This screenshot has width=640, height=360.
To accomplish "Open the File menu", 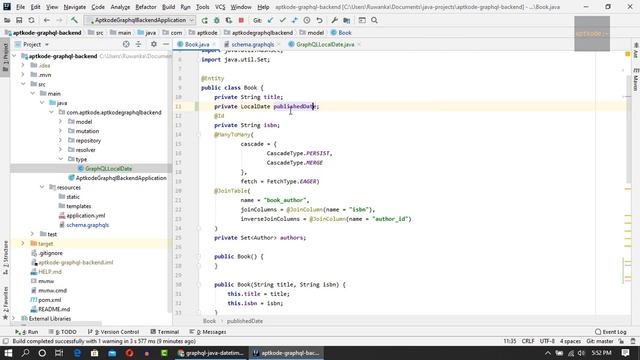I will click(20, 7).
